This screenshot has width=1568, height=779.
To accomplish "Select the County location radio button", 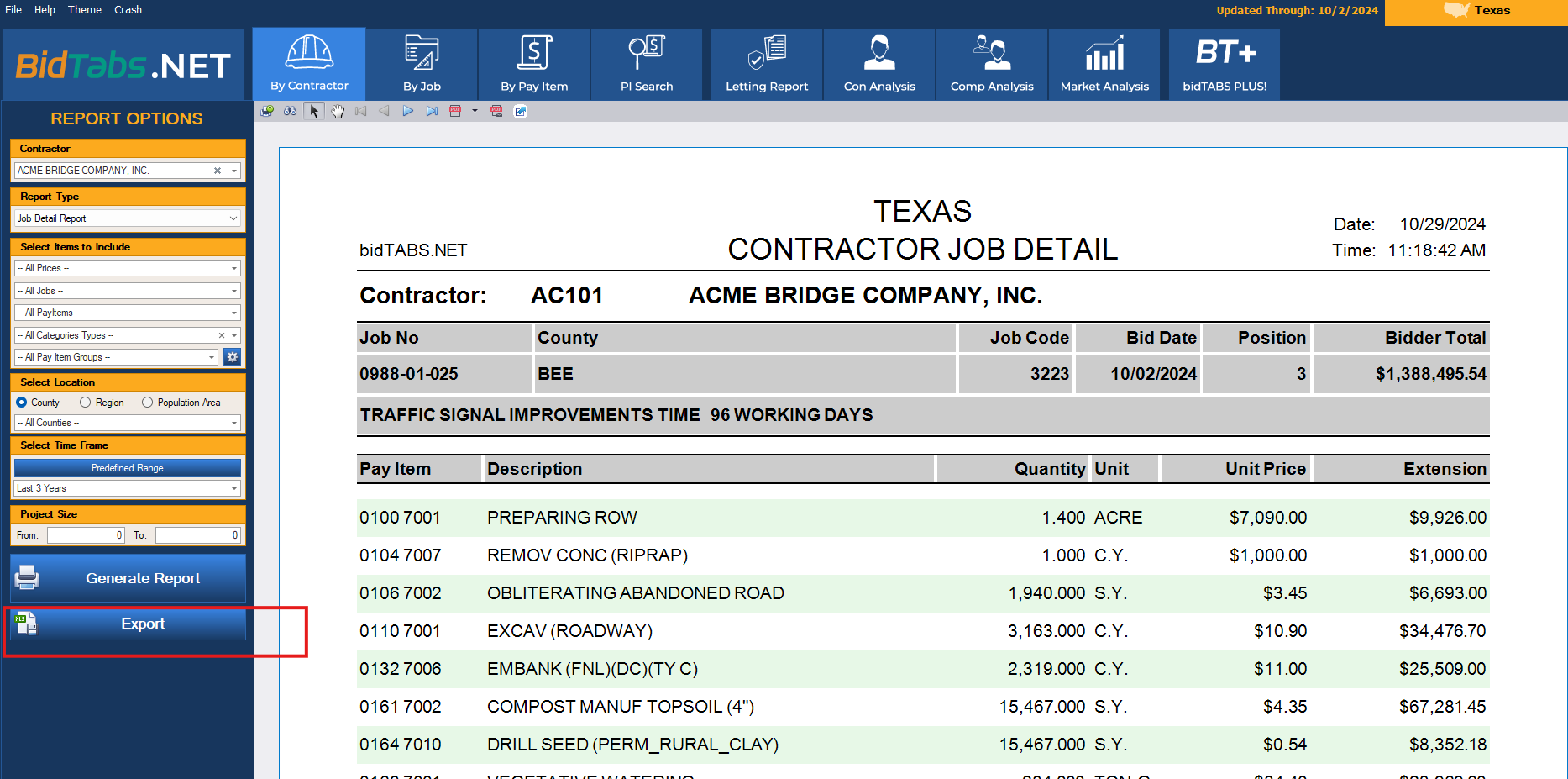I will pyautogui.click(x=22, y=403).
